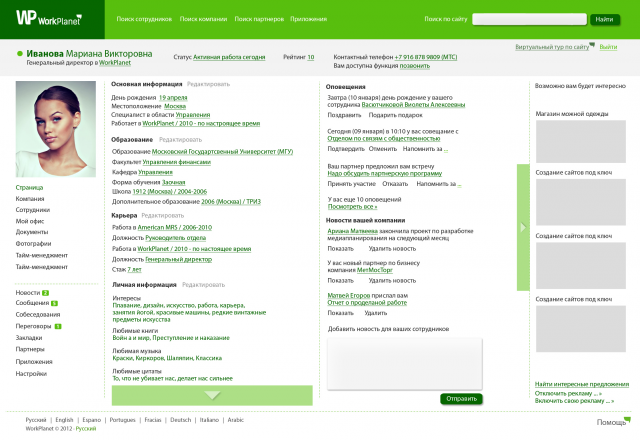
Task: Focus the site search field
Action: 529,19
